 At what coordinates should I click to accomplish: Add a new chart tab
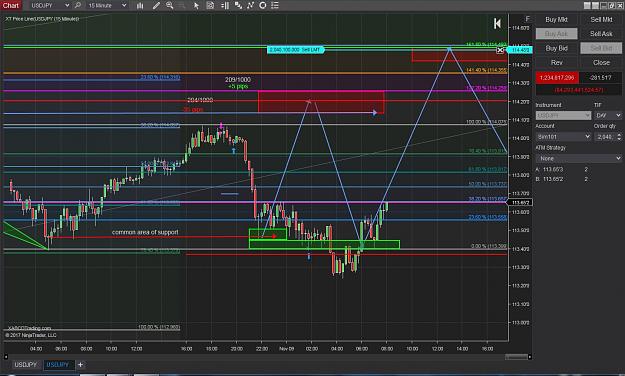[80, 364]
